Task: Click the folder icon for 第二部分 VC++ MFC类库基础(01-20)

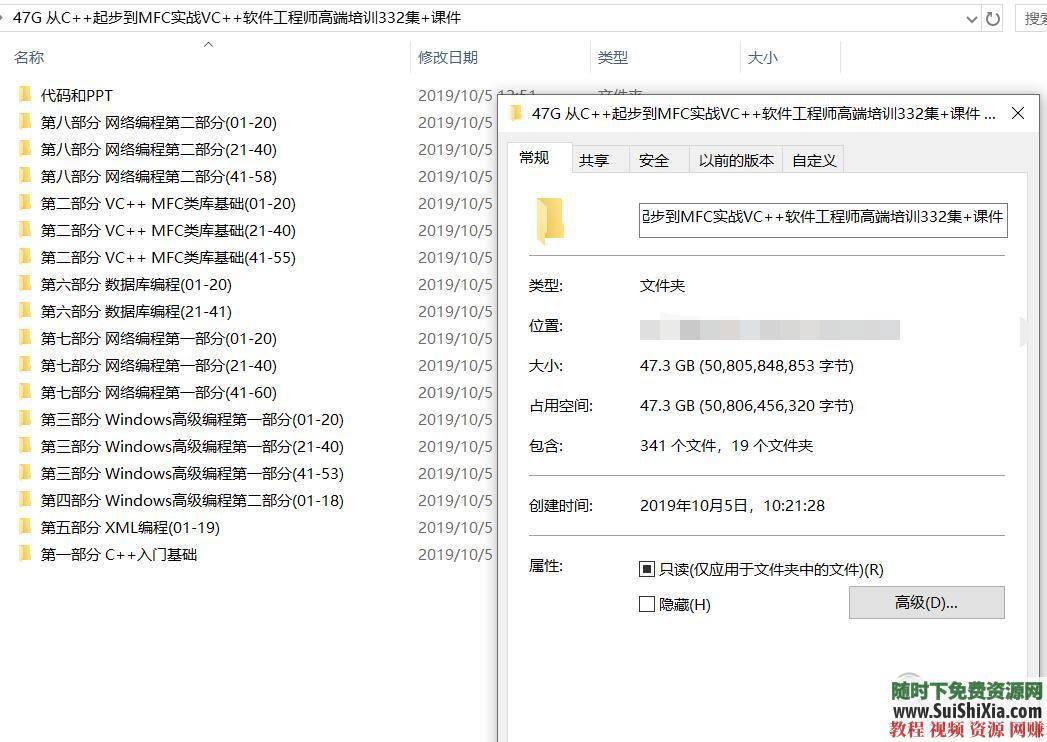Action: (27, 203)
